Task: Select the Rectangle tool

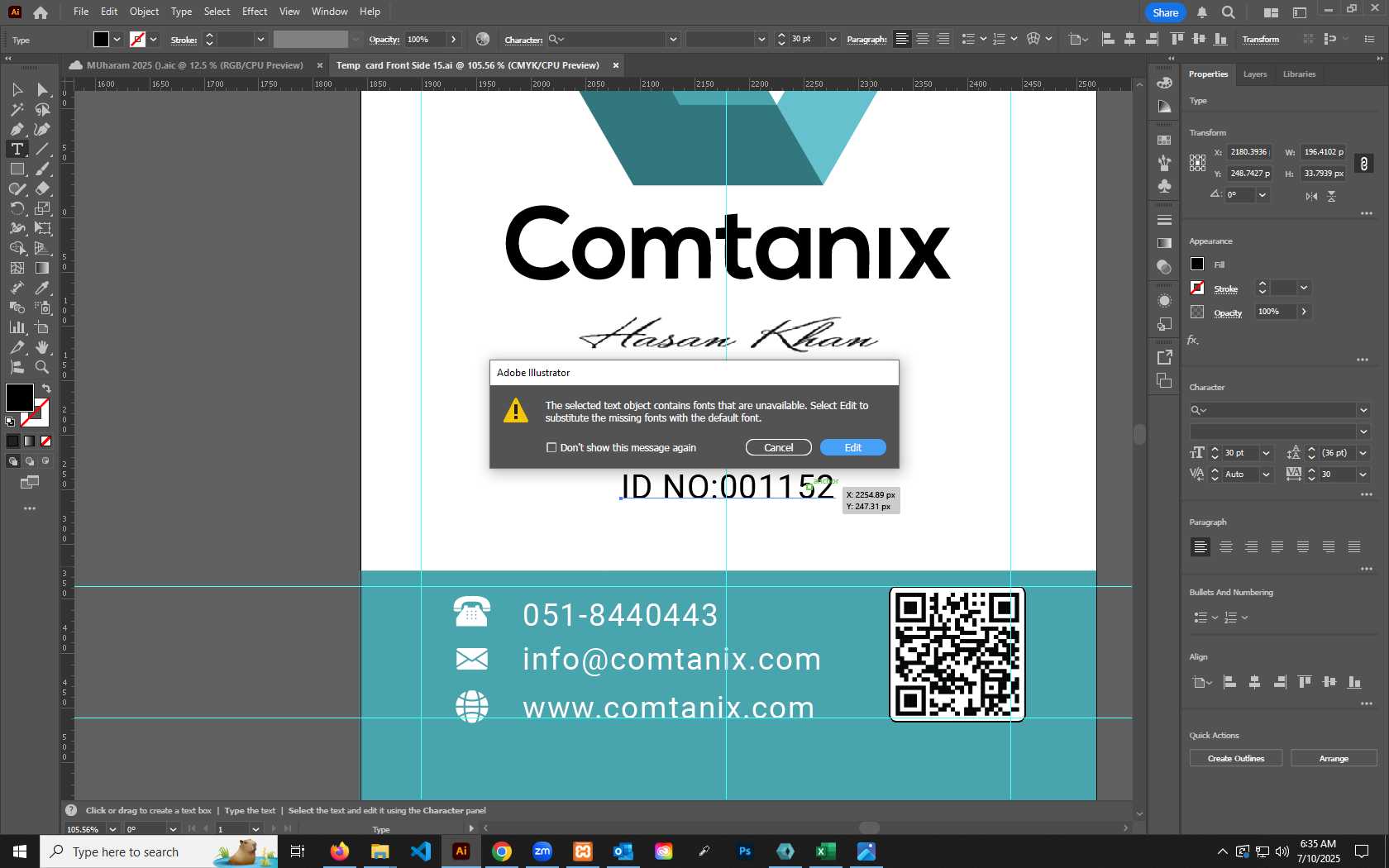Action: pyautogui.click(x=17, y=169)
